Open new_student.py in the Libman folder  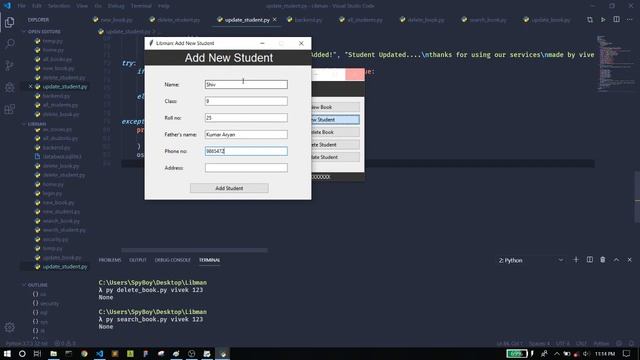click(x=61, y=212)
